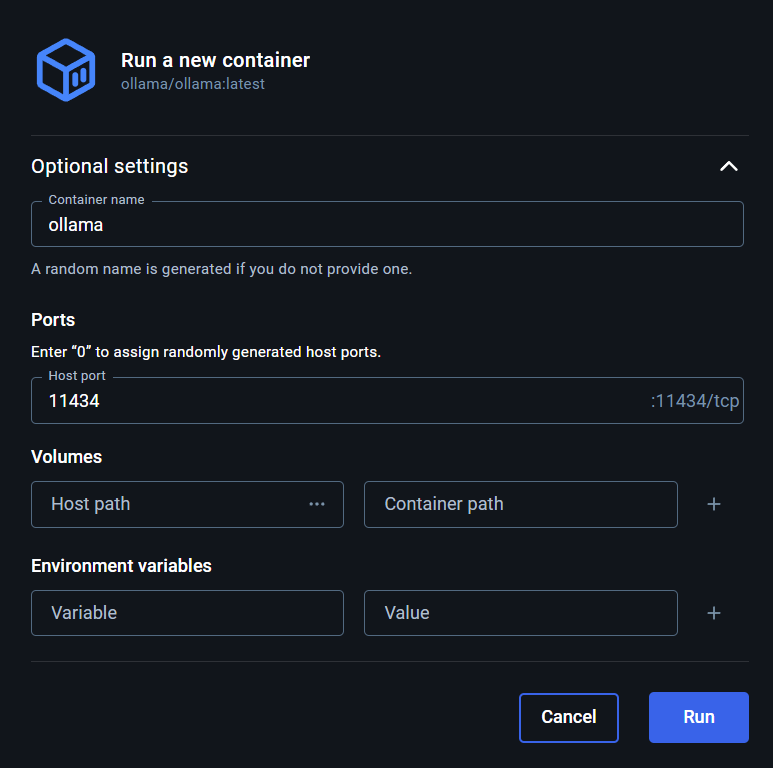Image resolution: width=773 pixels, height=768 pixels.
Task: Collapse the Optional settings section chevron
Action: click(729, 166)
